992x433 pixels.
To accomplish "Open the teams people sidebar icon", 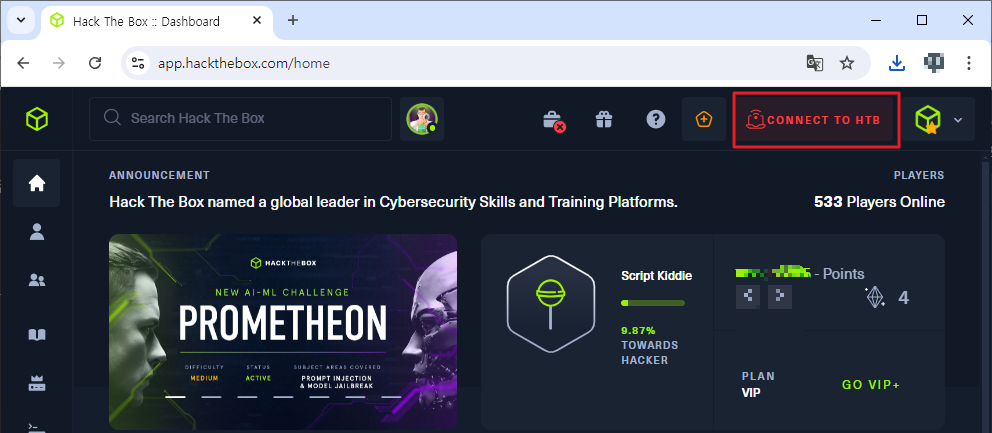I will 37,280.
